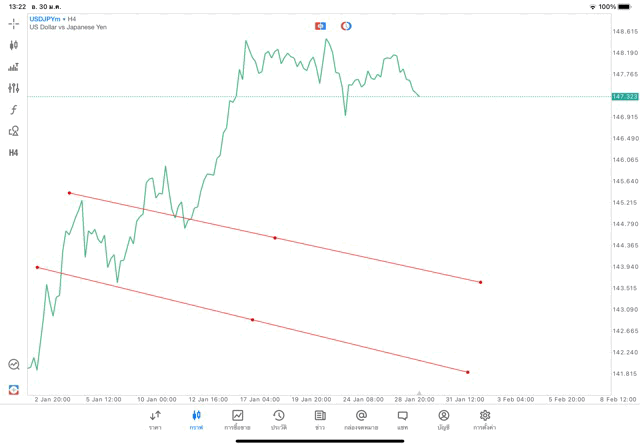The image size is (640, 447).
Task: Open the drawing objects shapes tool
Action: coord(14,130)
